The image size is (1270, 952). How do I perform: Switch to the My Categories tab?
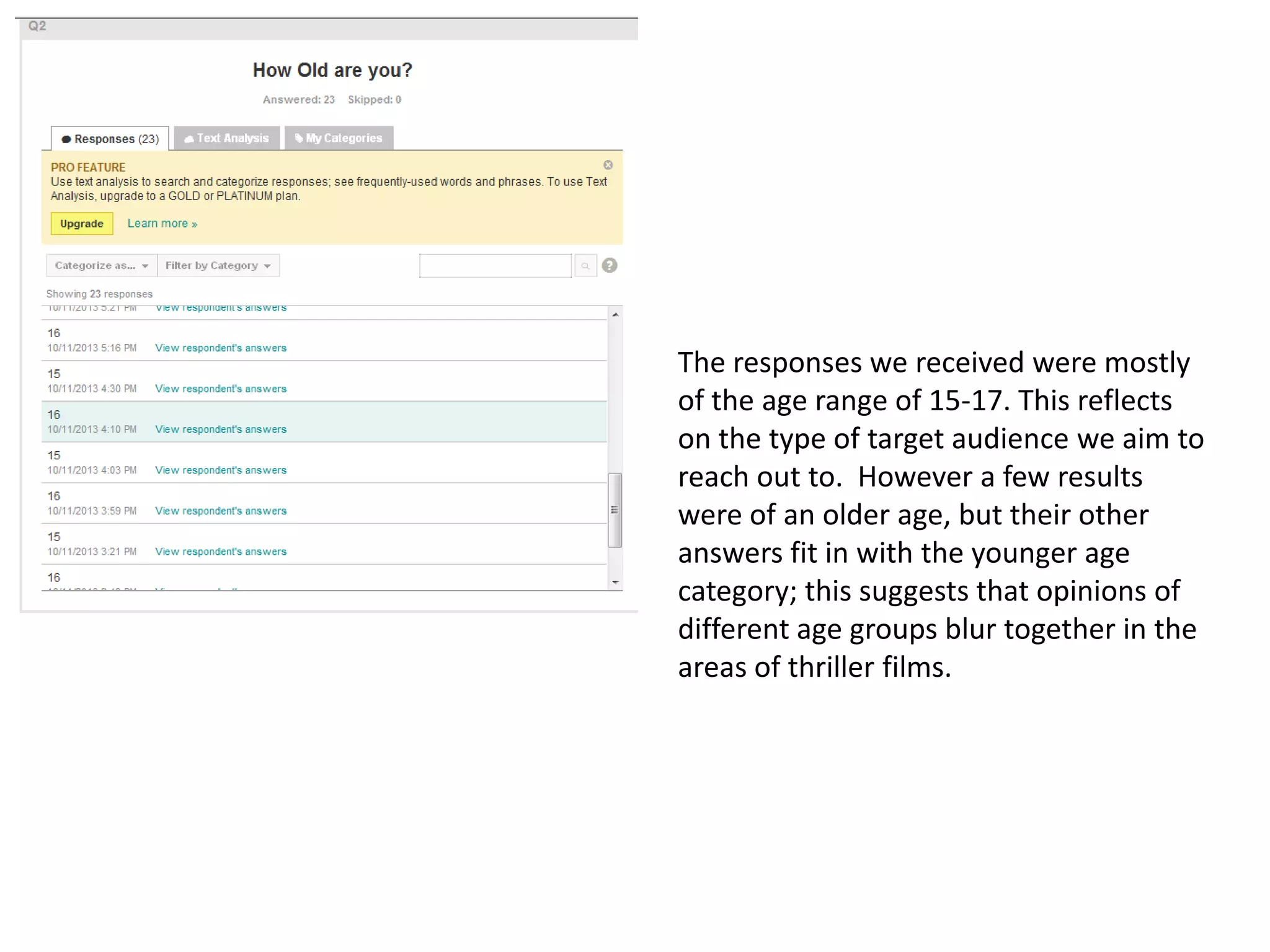pyautogui.click(x=339, y=138)
